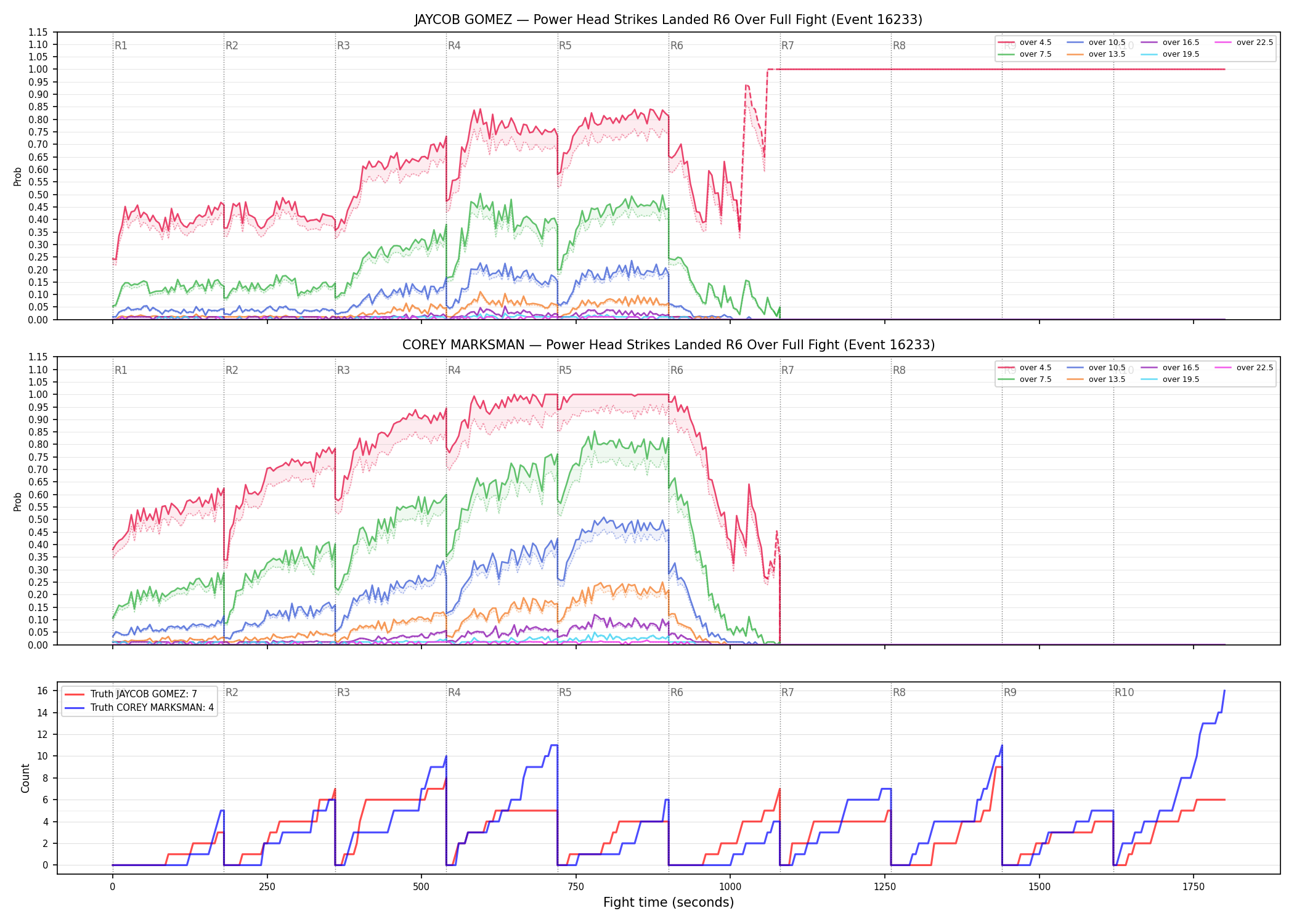
Task: Click 'over 16.5' in the Gomez chart legend
Action: point(1181,43)
